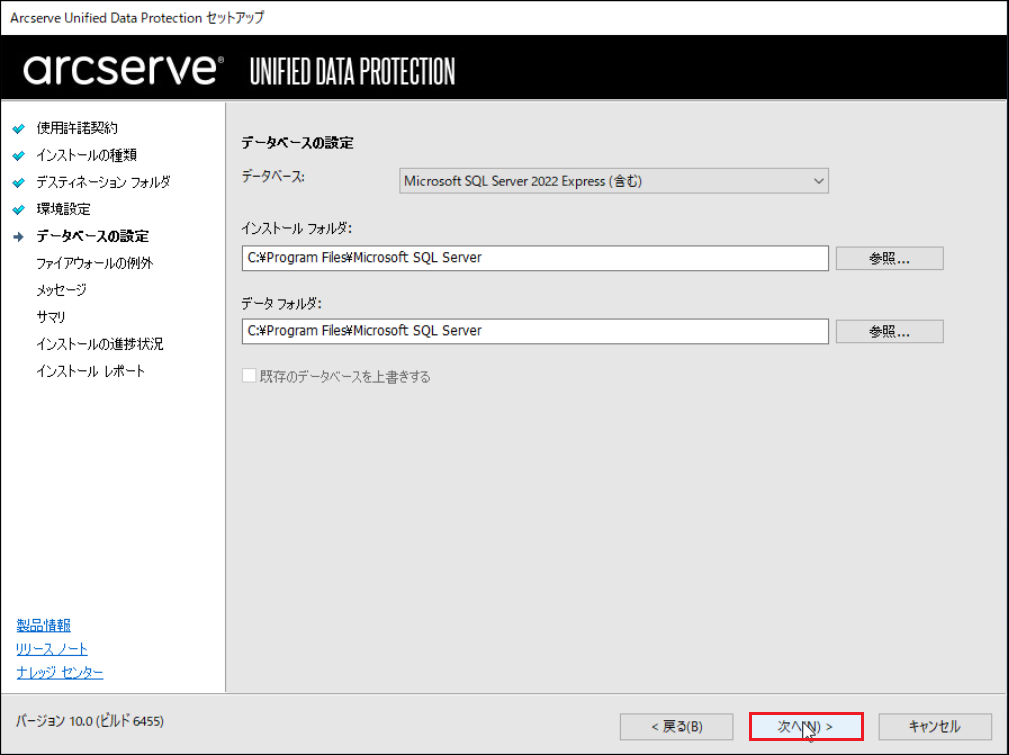Viewport: 1009px width, 755px height.
Task: Browse for インストール フォルダ with 参照 button
Action: coord(889,259)
